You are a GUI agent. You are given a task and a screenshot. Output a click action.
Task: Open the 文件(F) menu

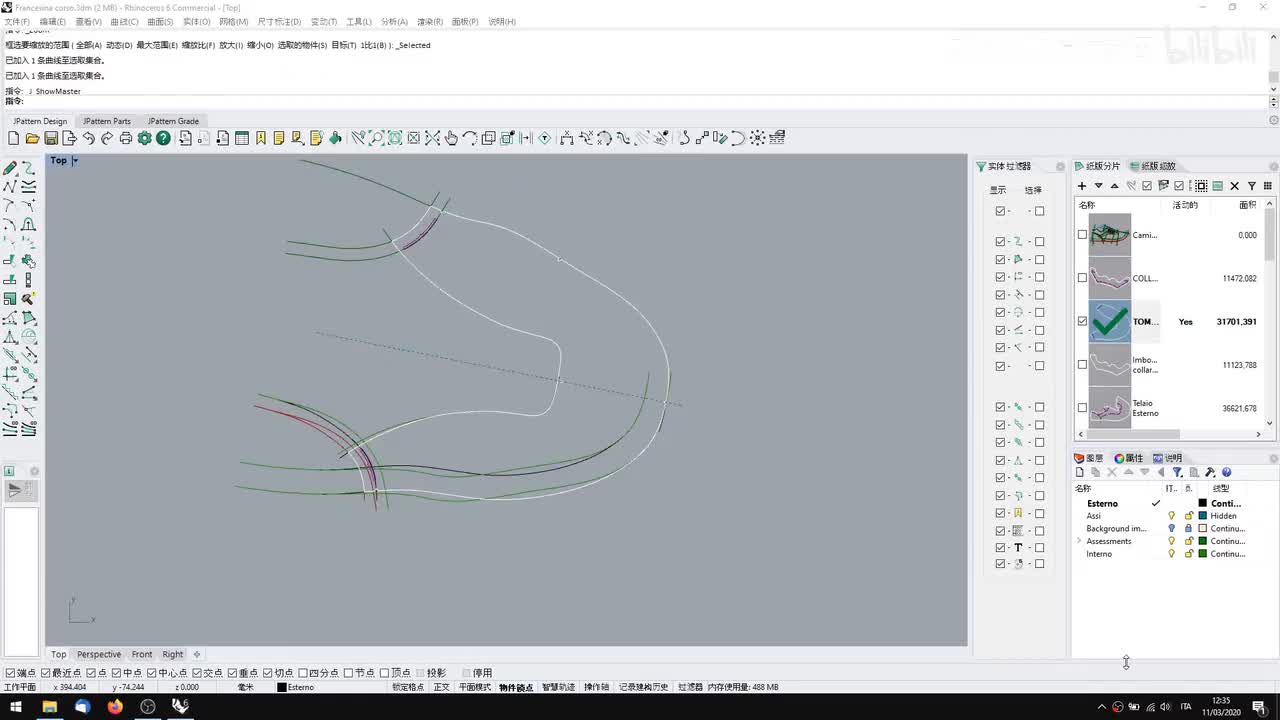(x=17, y=21)
